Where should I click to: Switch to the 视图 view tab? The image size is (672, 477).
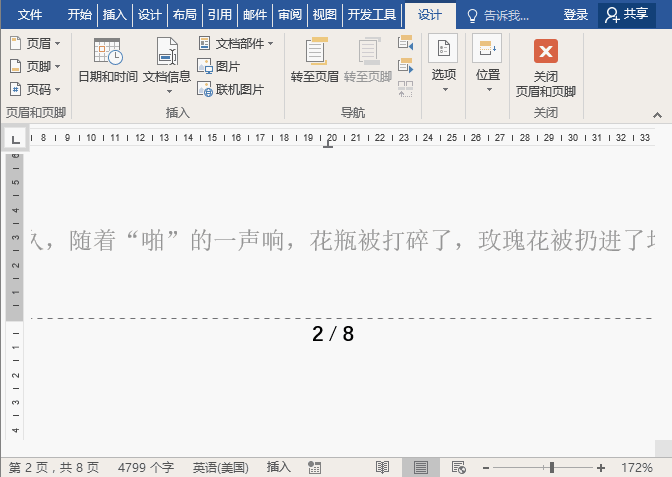pos(325,15)
